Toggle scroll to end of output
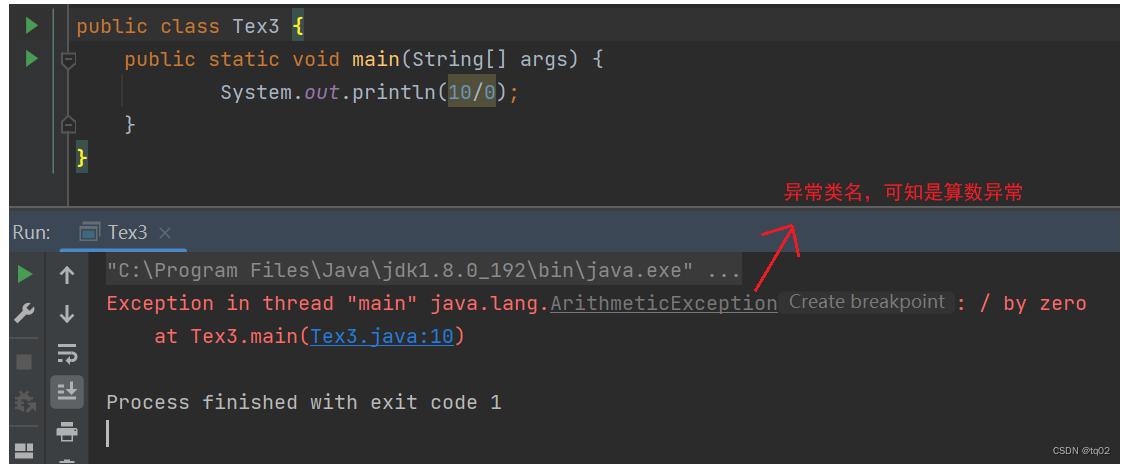Viewport: 1126px width, 466px height. pos(67,391)
